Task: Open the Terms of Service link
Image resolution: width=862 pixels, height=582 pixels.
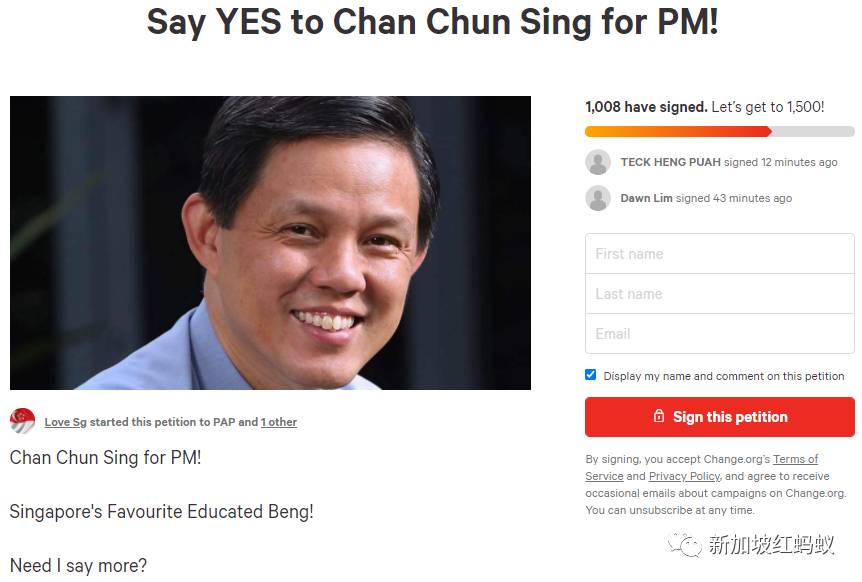Action: click(x=795, y=459)
